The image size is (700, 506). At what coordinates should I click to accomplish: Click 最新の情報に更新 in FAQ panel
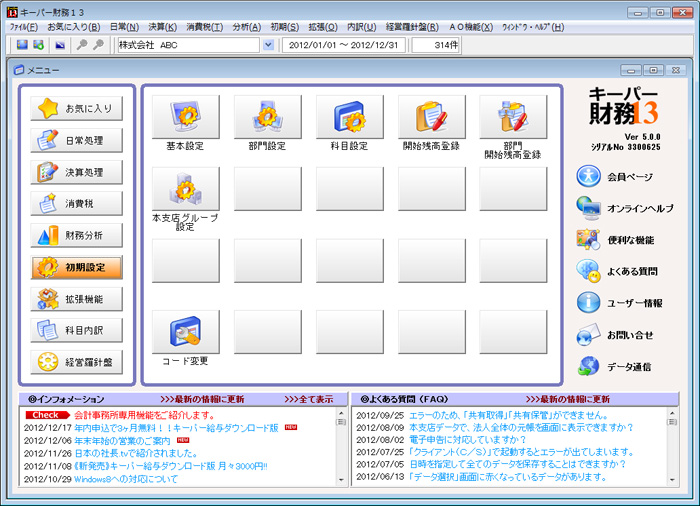pyautogui.click(x=568, y=399)
